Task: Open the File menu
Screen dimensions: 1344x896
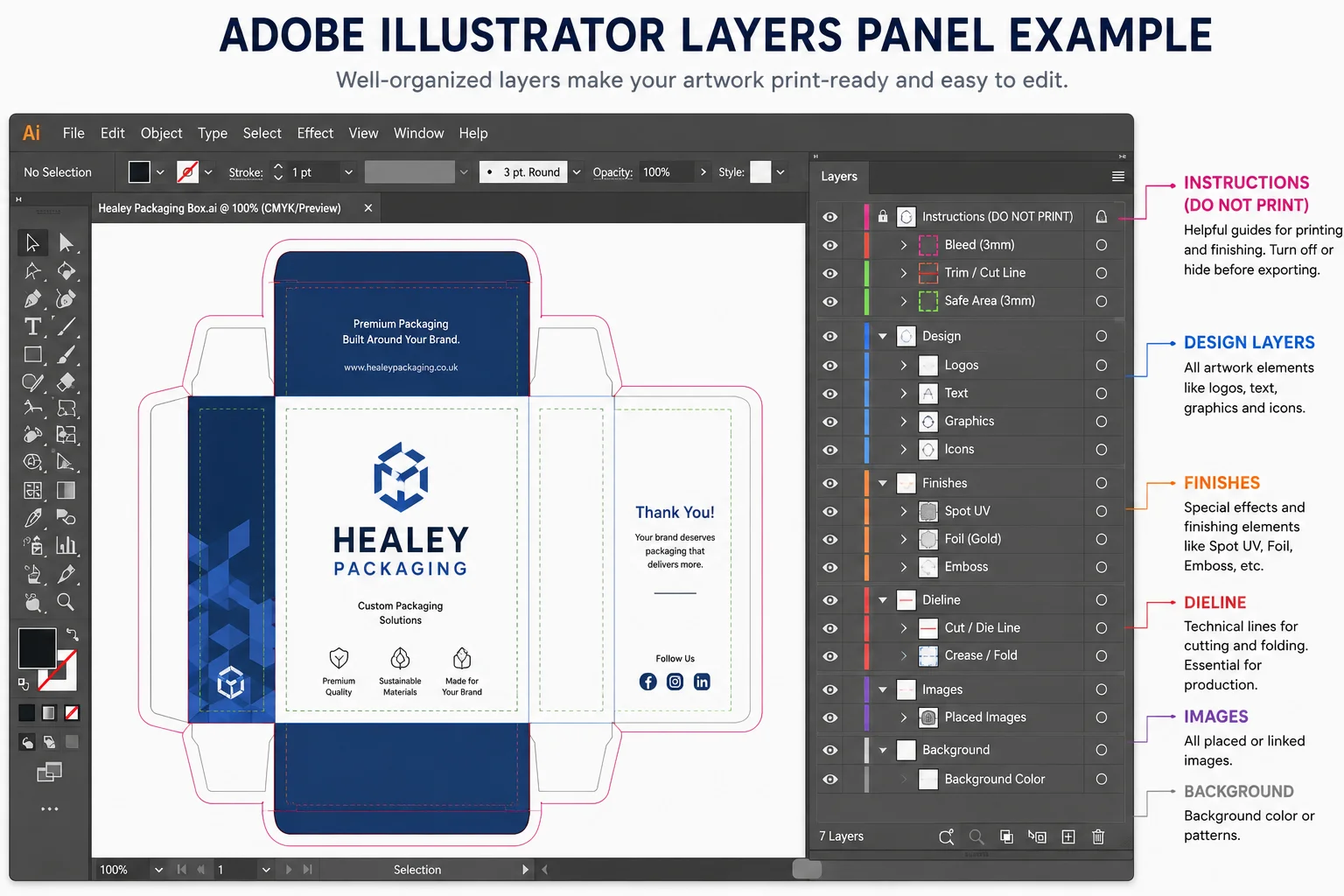Action: click(x=73, y=133)
